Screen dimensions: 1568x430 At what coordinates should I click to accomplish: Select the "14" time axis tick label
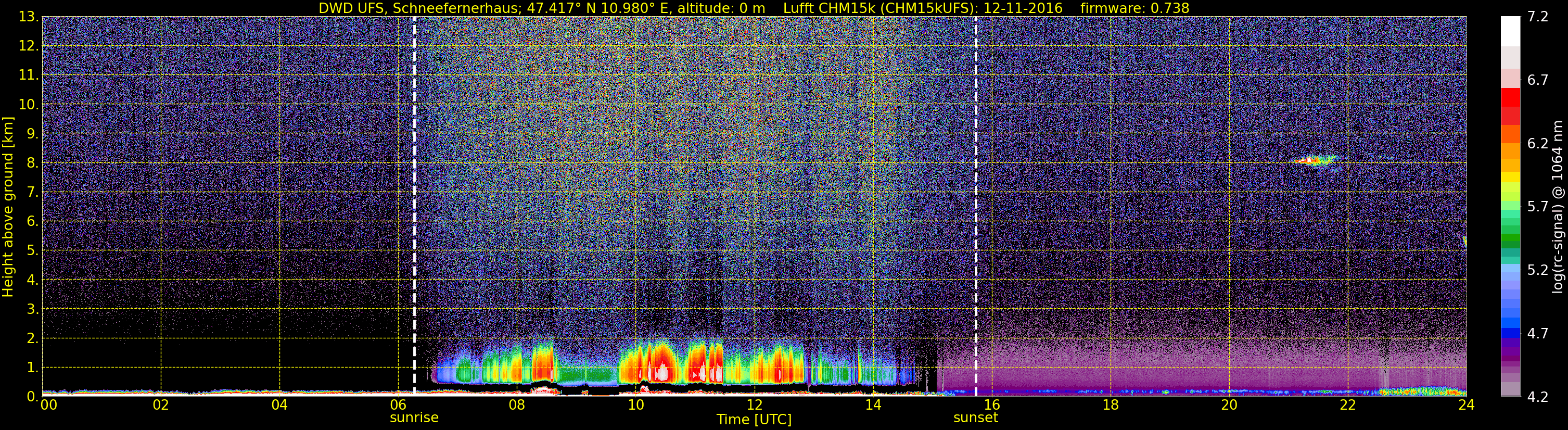click(x=873, y=406)
